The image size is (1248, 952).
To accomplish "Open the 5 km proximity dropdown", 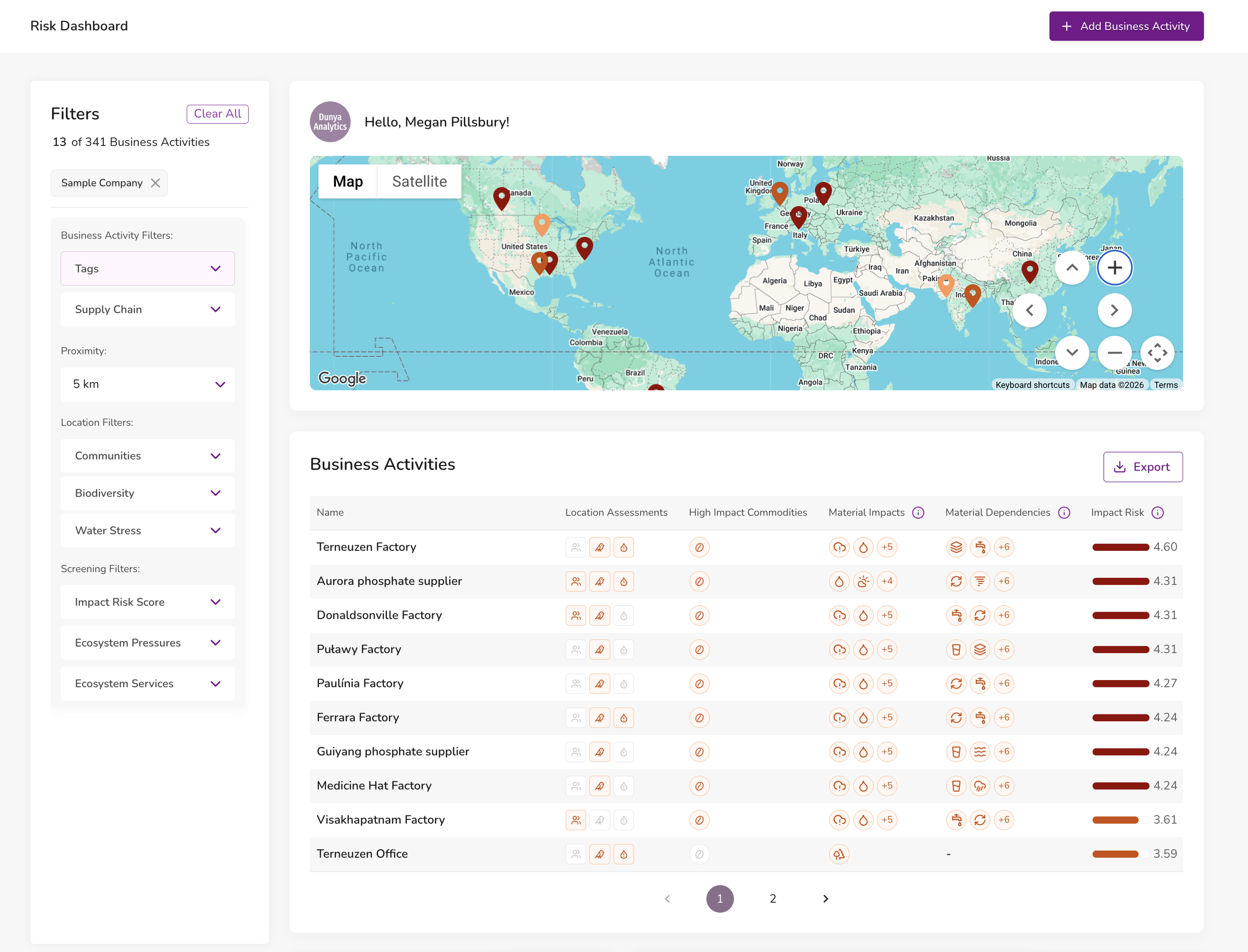I will [147, 384].
